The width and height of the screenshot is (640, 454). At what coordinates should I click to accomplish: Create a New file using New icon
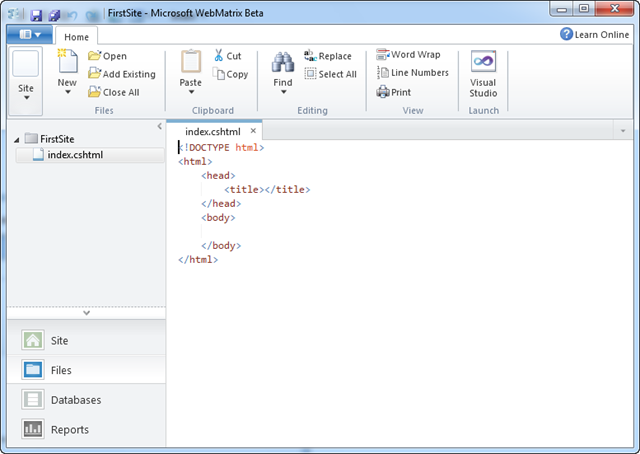tap(67, 62)
